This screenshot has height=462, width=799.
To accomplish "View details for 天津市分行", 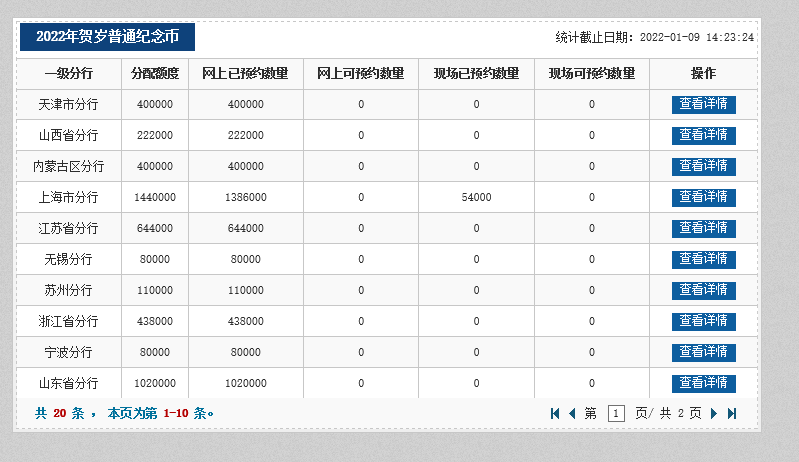I will 703,104.
